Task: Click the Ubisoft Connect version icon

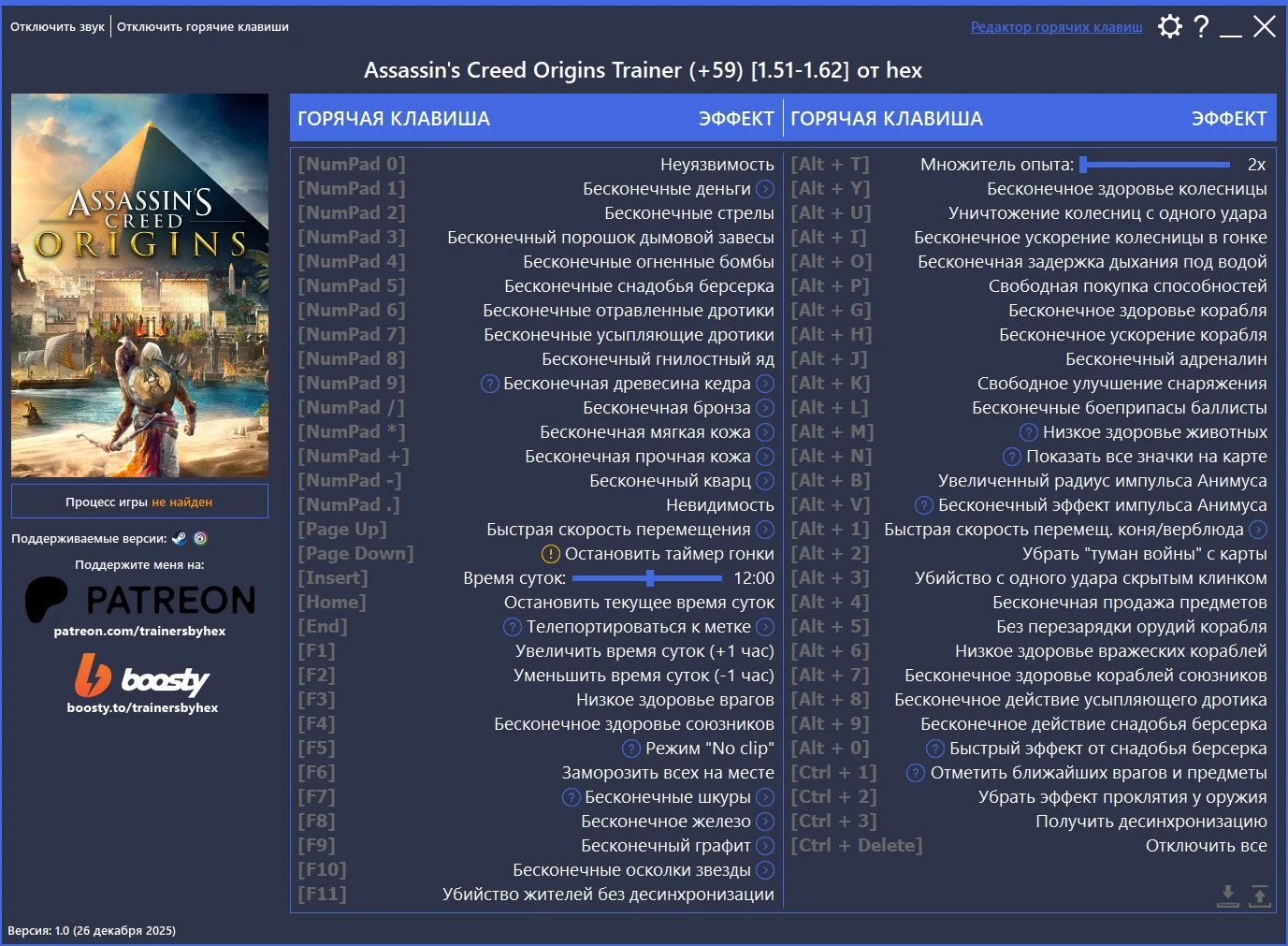Action: pos(201,537)
